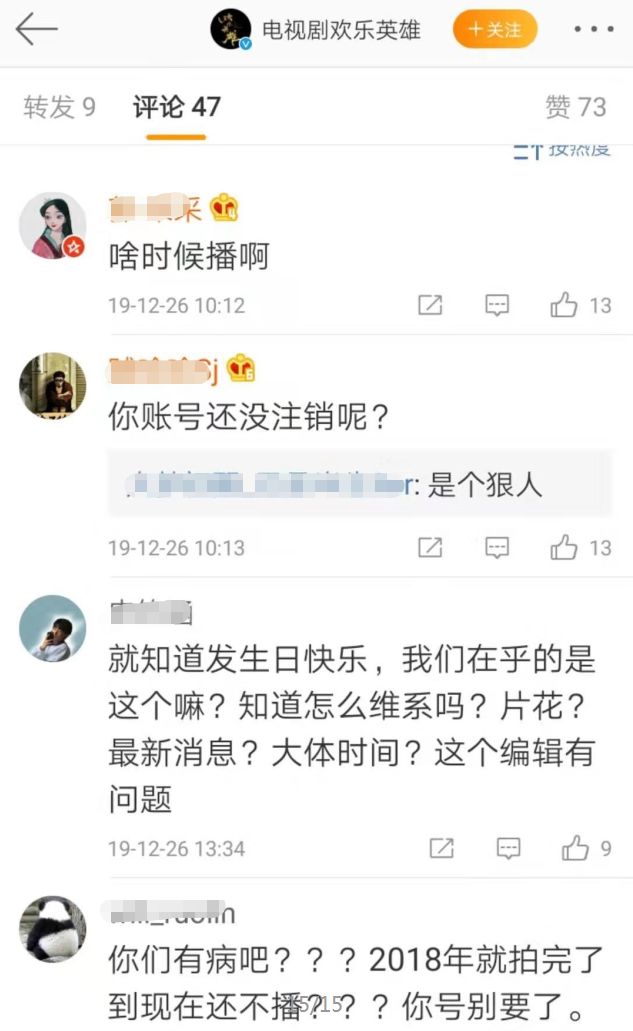Viewport: 633px width, 1031px height.
Task: Like the 啥时候播啊 comment
Action: click(565, 306)
